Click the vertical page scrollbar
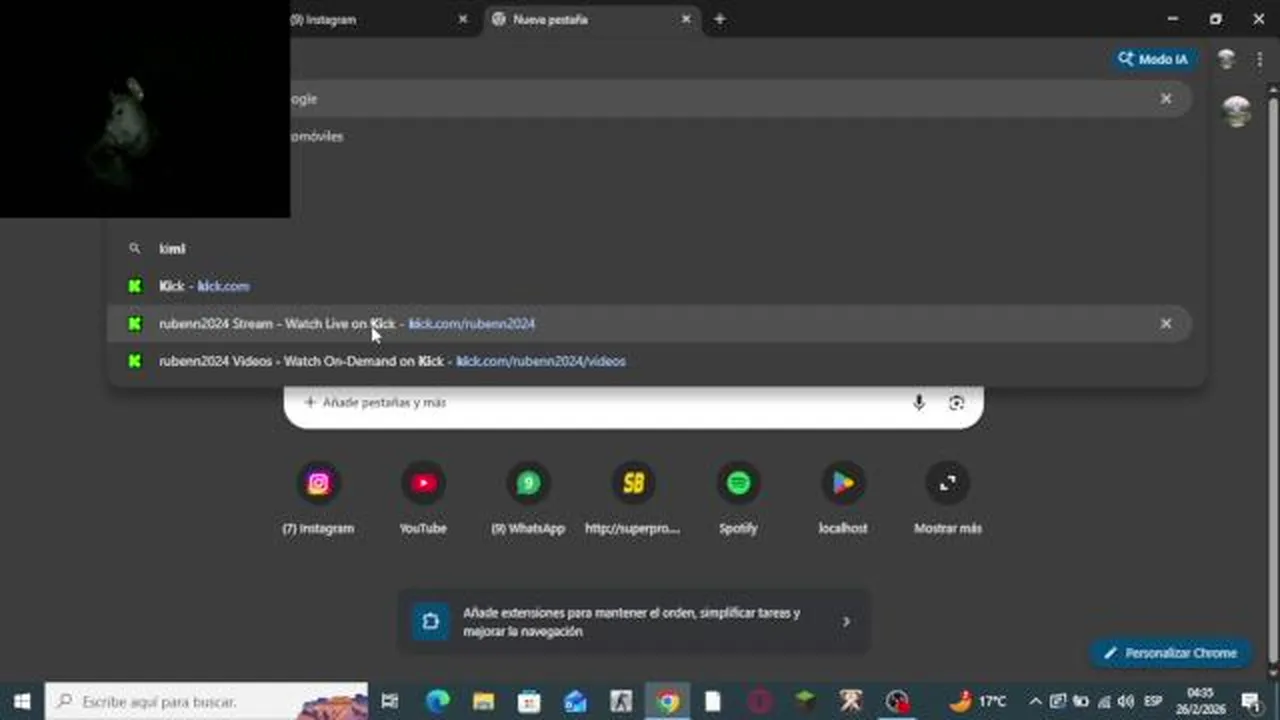Screen dimensions: 1280x720 1273,380
